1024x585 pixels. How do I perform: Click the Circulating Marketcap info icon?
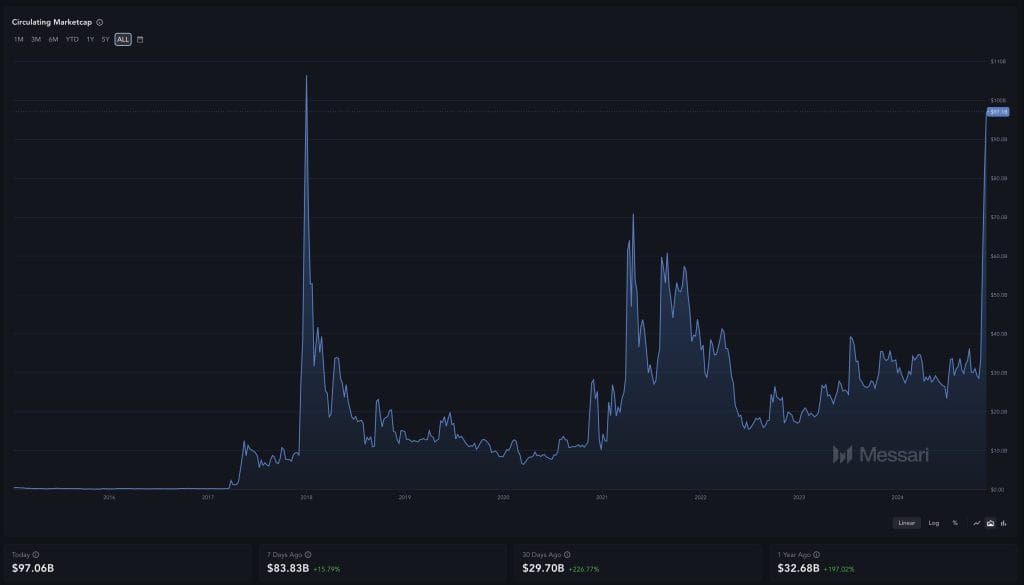click(100, 21)
